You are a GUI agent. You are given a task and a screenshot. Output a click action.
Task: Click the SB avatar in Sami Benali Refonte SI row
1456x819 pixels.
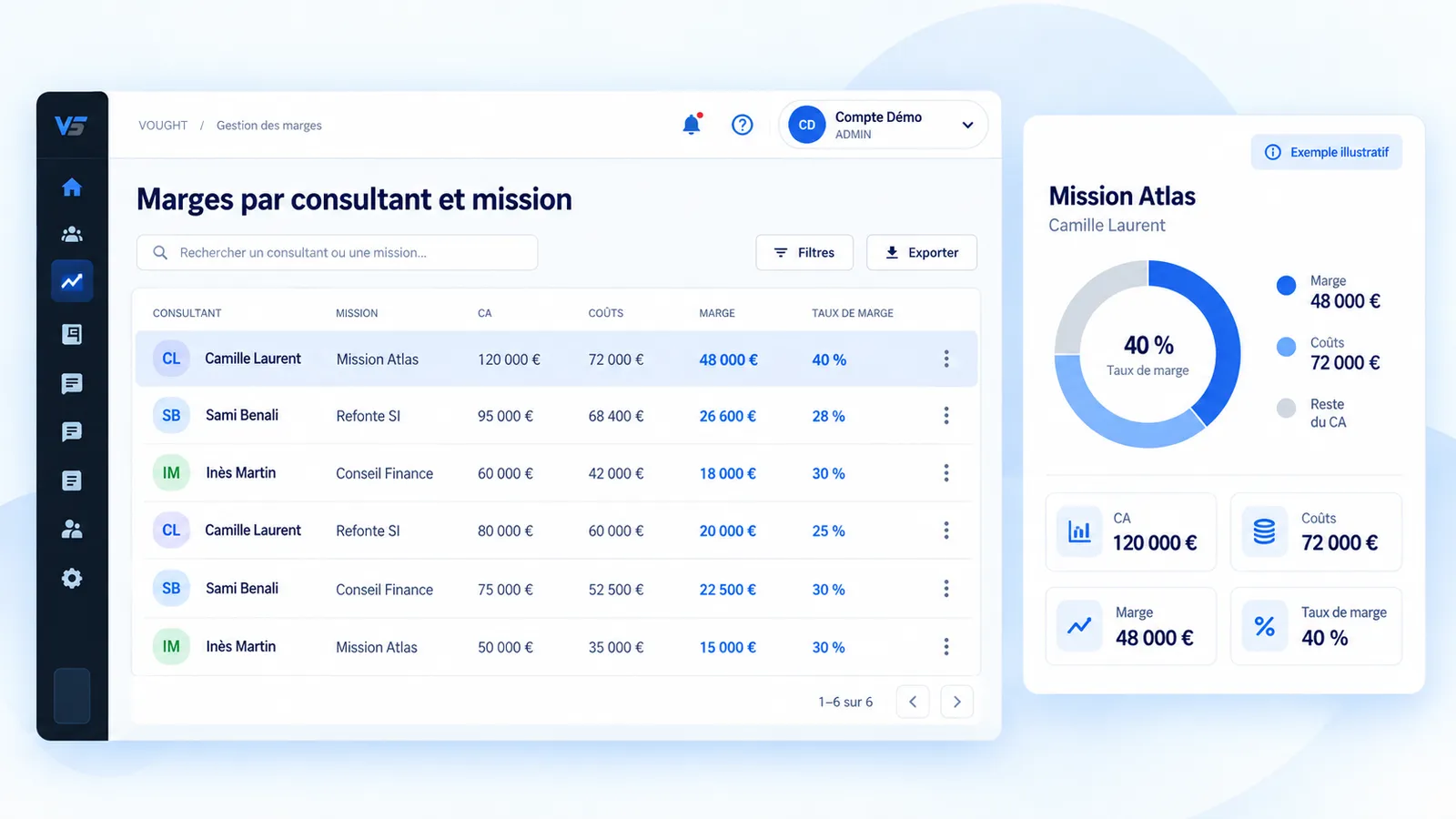[171, 415]
